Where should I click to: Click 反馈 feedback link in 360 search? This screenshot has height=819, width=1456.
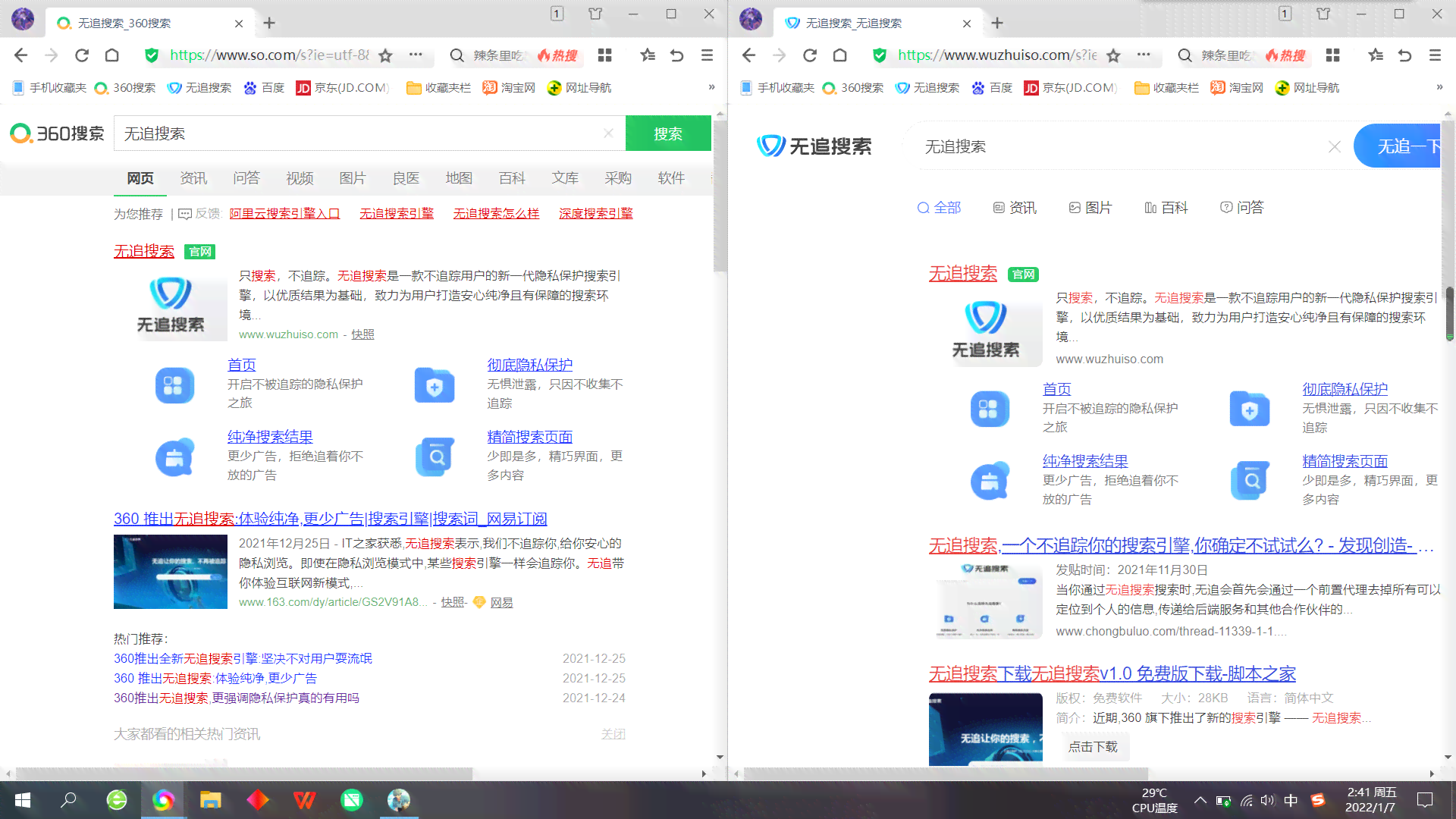[x=199, y=214]
